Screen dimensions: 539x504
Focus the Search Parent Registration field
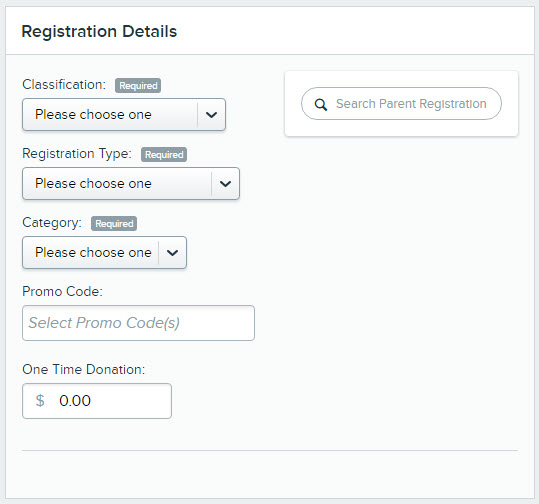coord(401,103)
